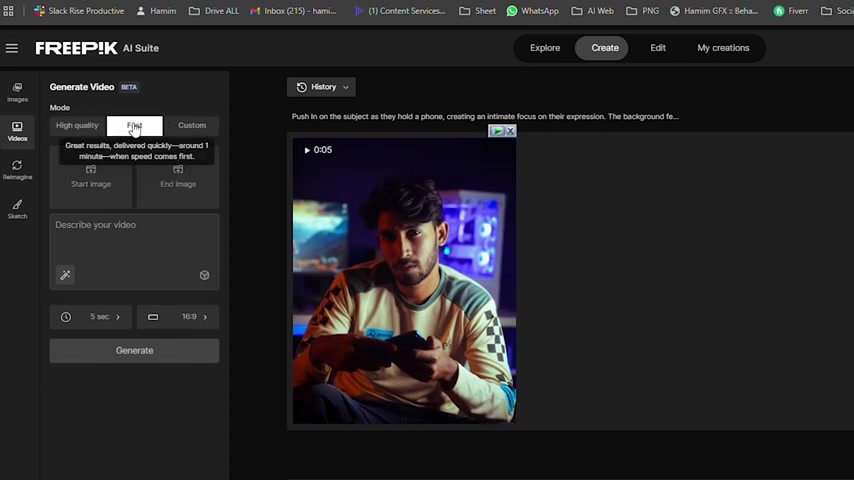Viewport: 854px width, 480px height.
Task: Click the green overlay play badge
Action: click(497, 131)
